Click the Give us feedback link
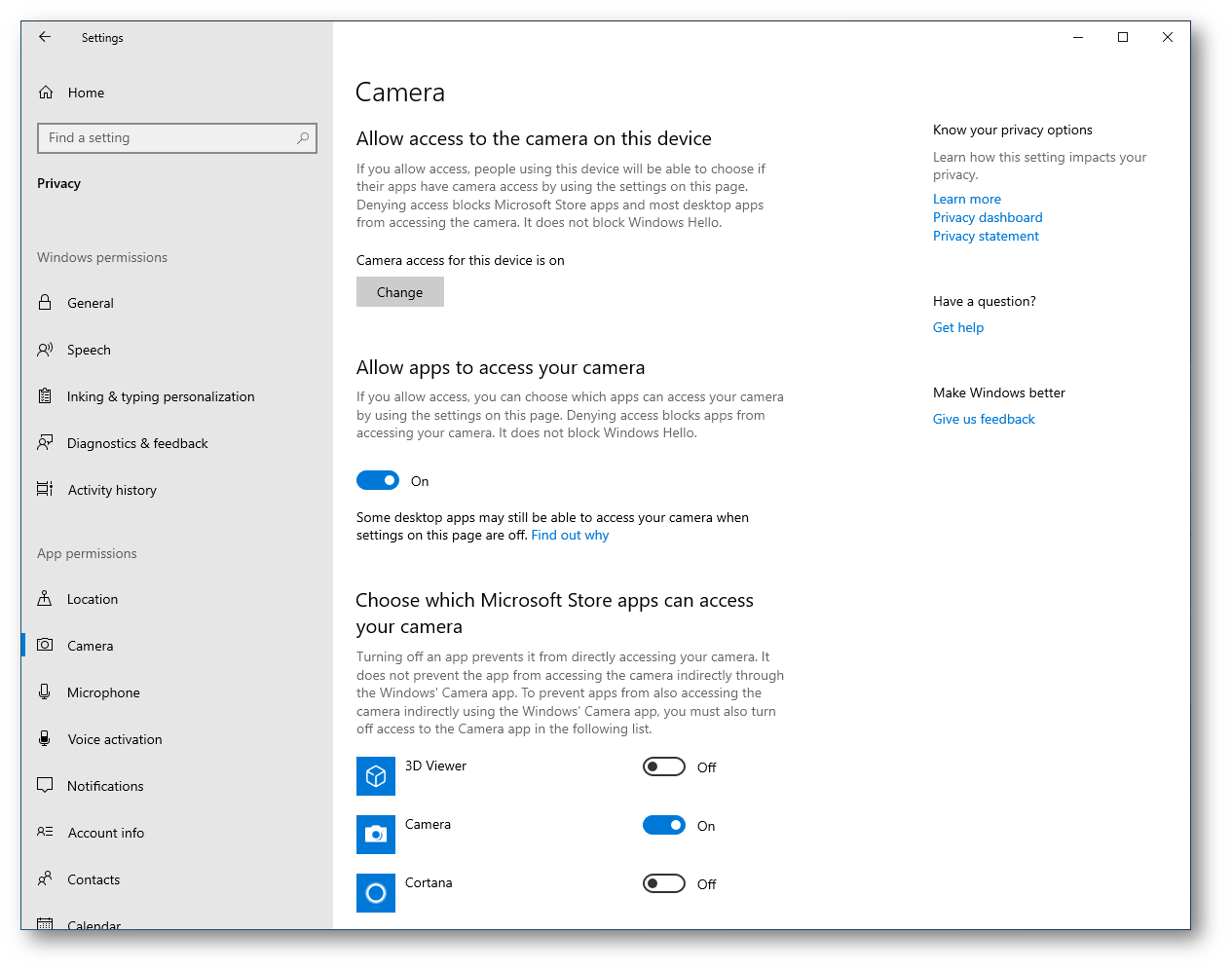This screenshot has height=971, width=1232. [x=984, y=419]
